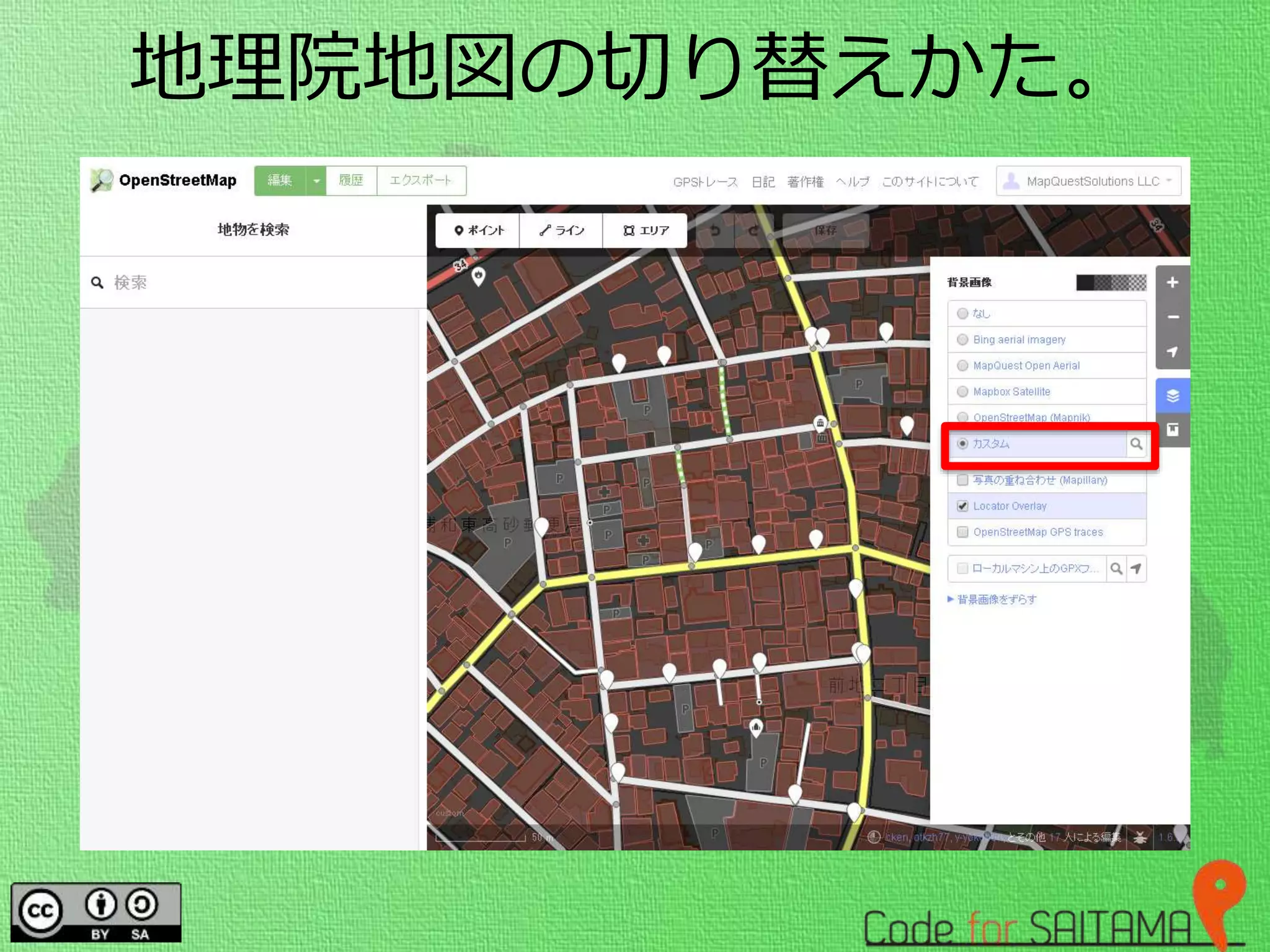Adjust the background brightness swatch

click(x=1111, y=283)
